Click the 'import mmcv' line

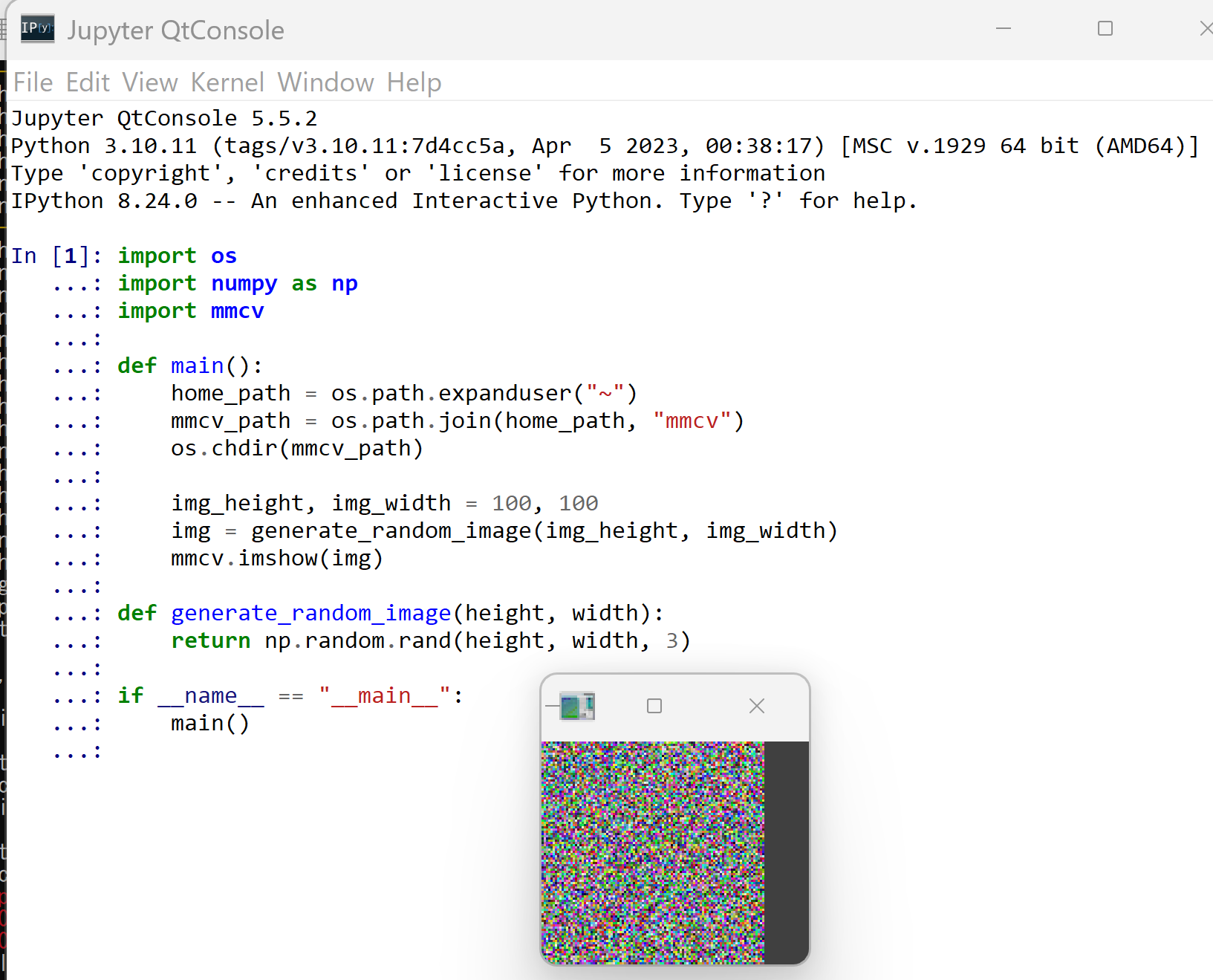(191, 311)
